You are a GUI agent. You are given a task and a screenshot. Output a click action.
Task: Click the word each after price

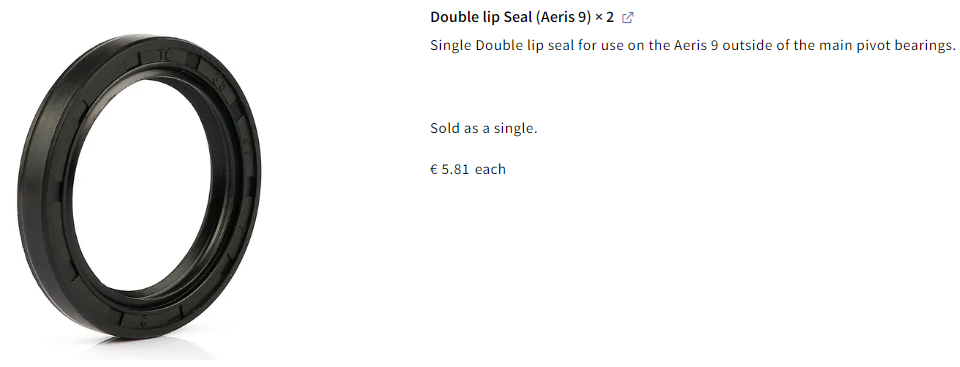pyautogui.click(x=490, y=169)
